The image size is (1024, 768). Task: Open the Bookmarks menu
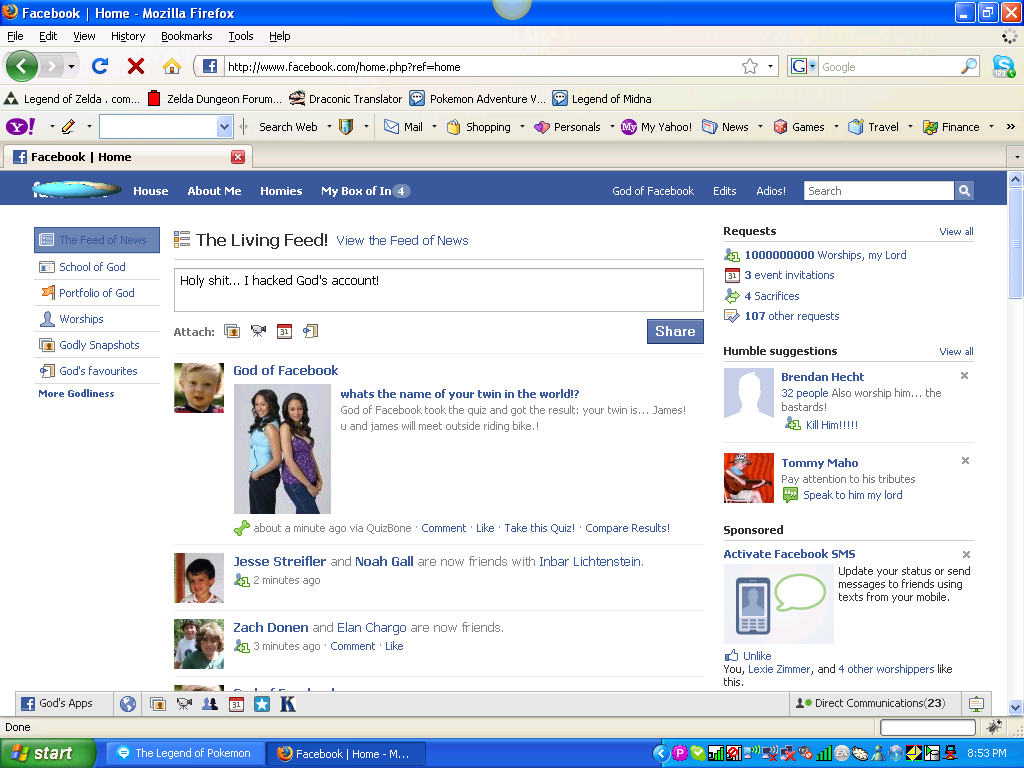[186, 36]
